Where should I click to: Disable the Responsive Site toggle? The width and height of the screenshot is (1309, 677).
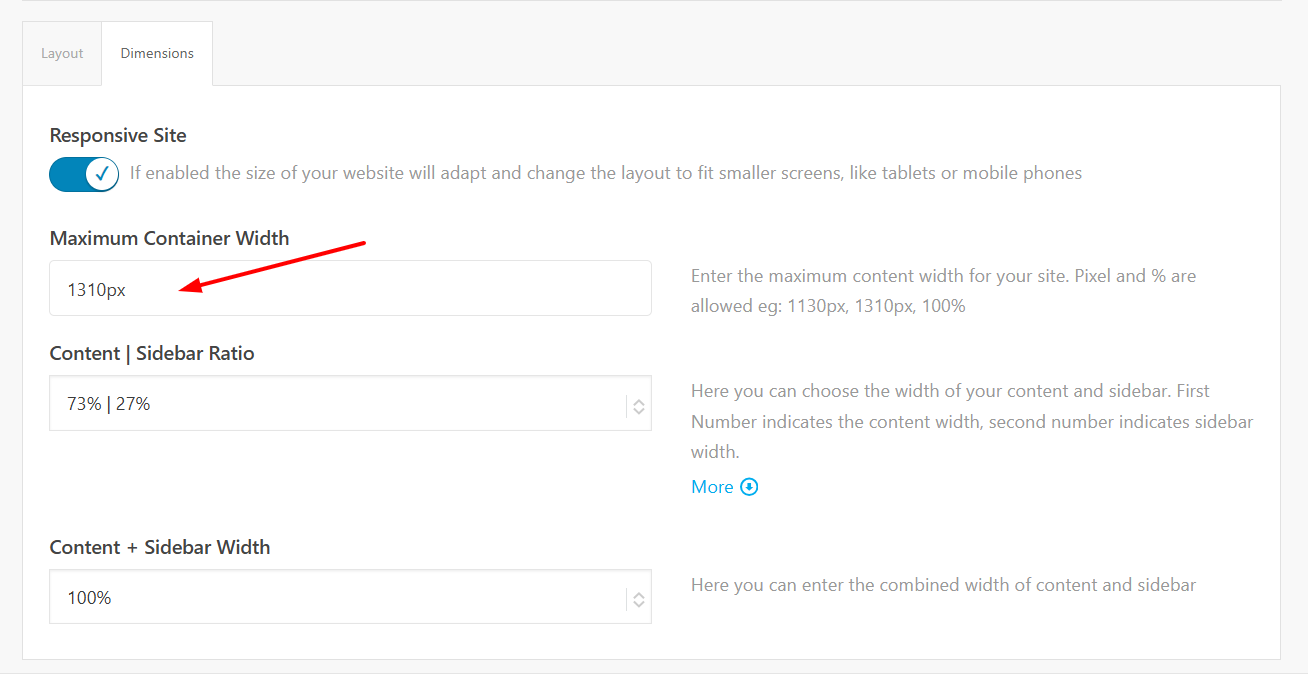click(x=84, y=174)
